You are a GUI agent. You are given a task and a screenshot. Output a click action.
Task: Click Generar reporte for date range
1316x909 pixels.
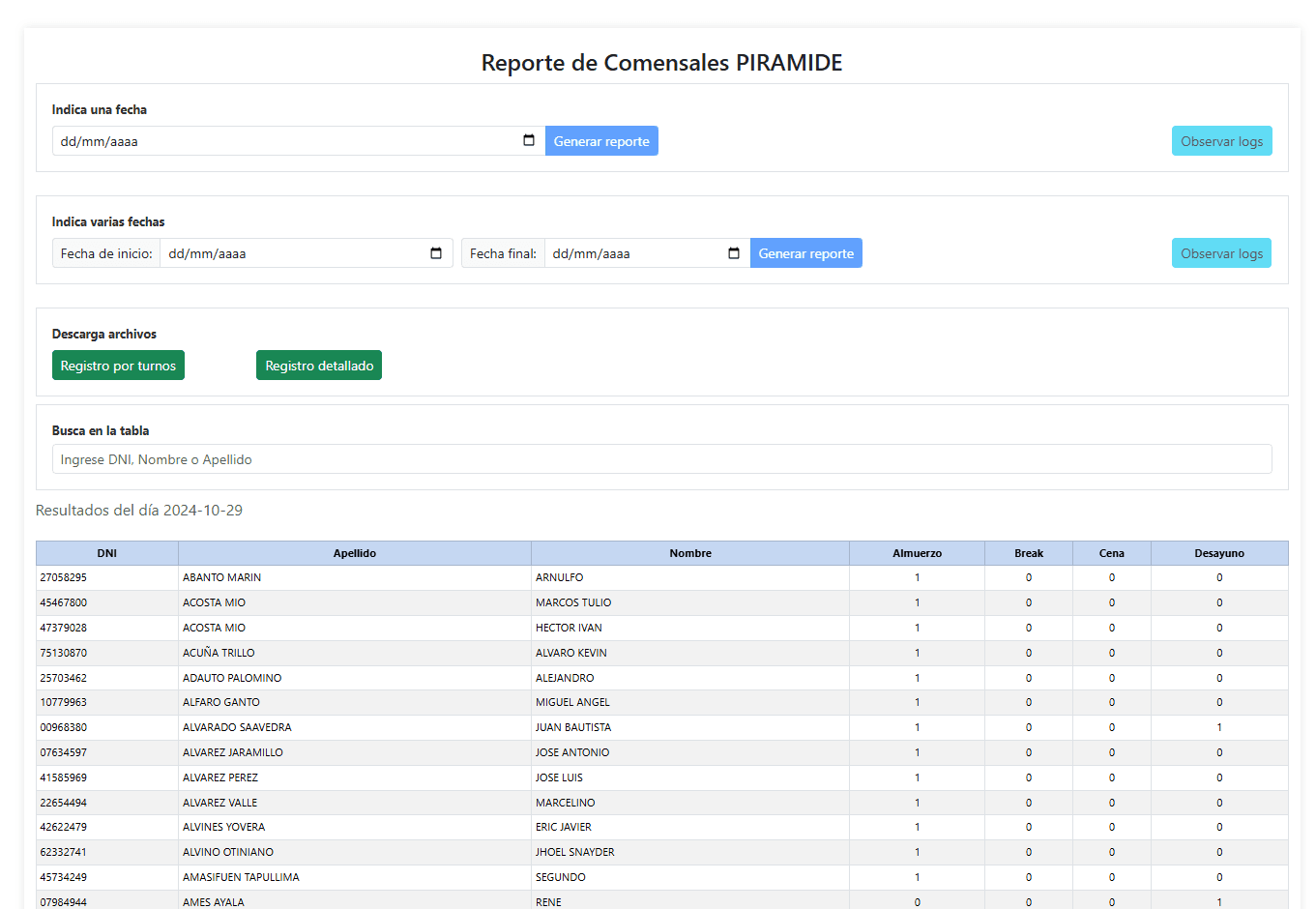coord(805,253)
